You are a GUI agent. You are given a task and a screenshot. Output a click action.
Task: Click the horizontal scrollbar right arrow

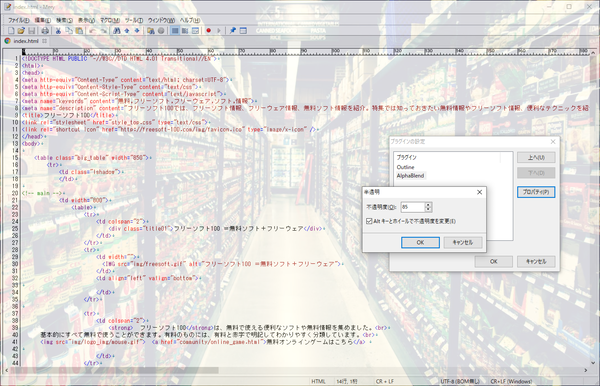[585, 370]
